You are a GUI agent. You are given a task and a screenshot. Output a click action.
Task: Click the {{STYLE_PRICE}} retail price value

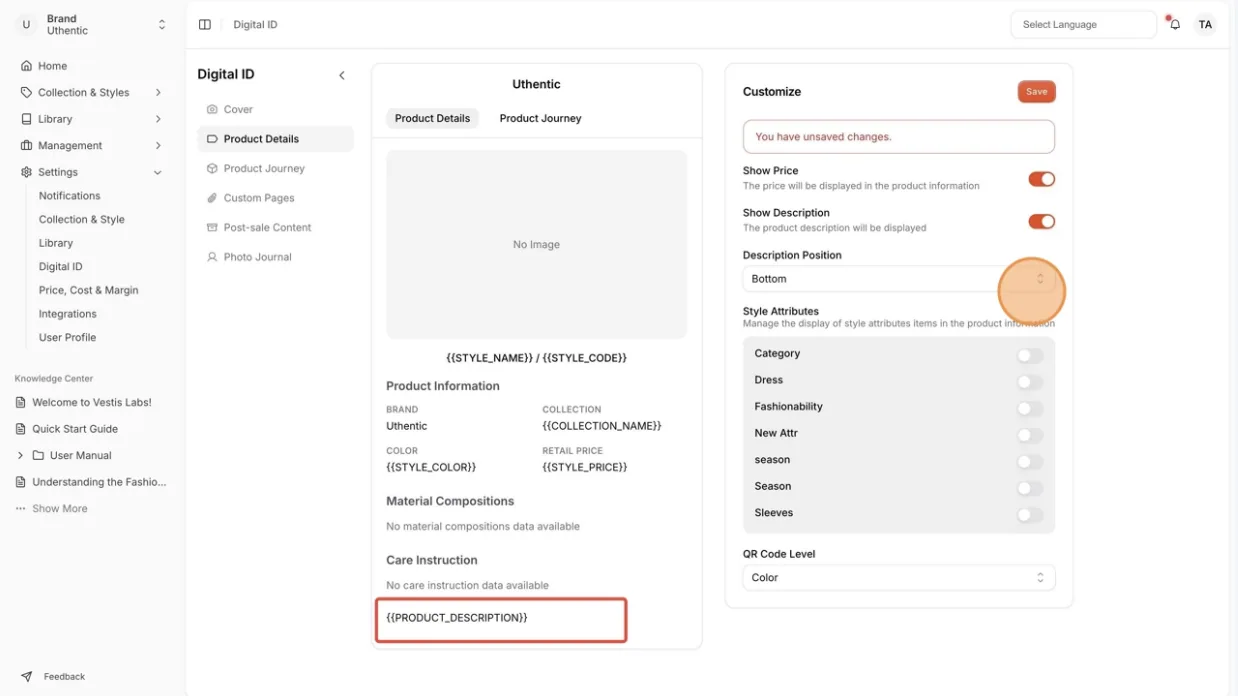[x=585, y=468]
